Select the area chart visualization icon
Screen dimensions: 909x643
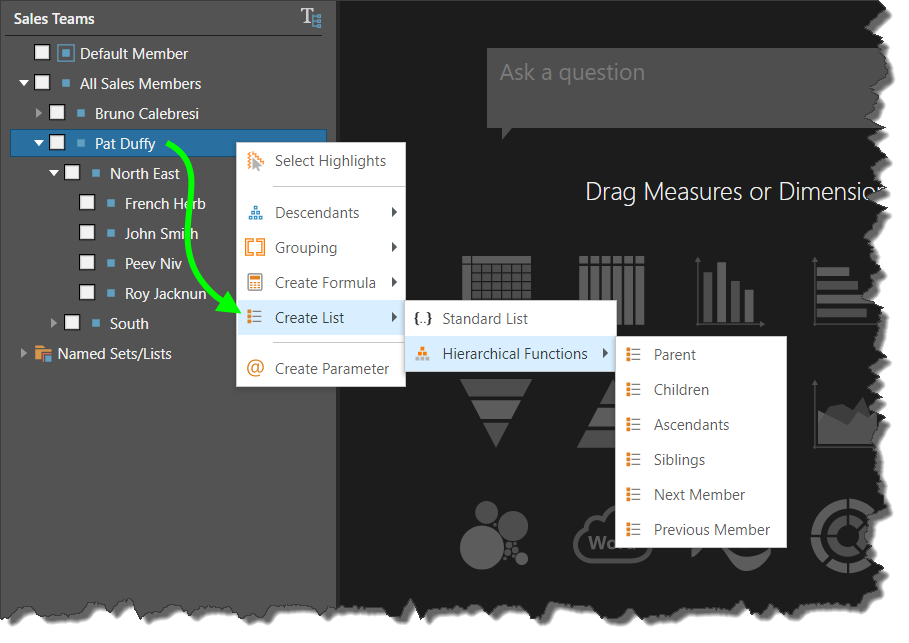pos(845,415)
